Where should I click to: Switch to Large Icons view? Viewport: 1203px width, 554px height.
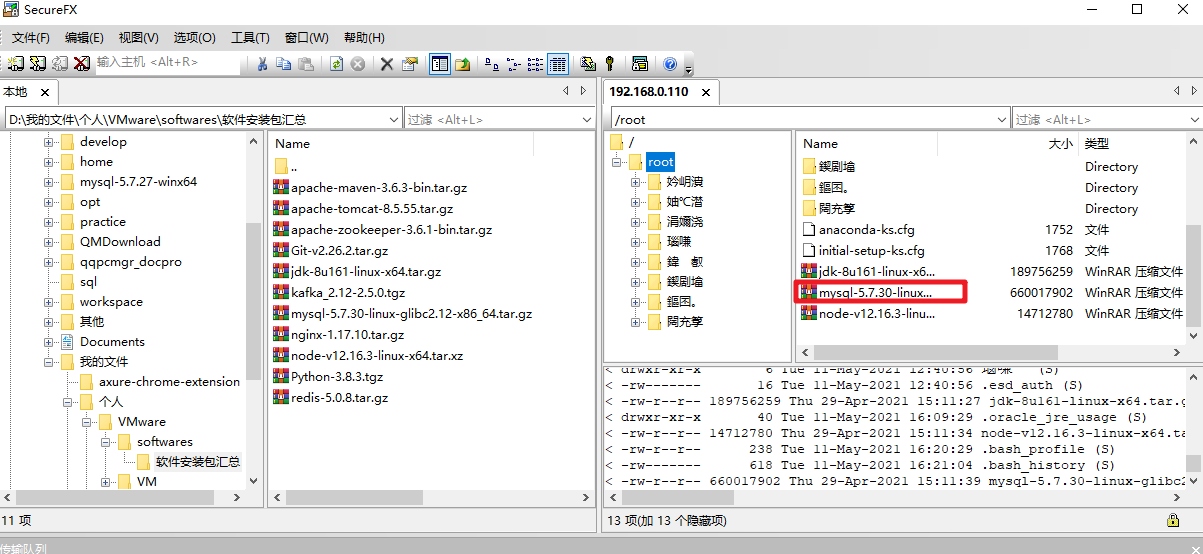coord(492,64)
